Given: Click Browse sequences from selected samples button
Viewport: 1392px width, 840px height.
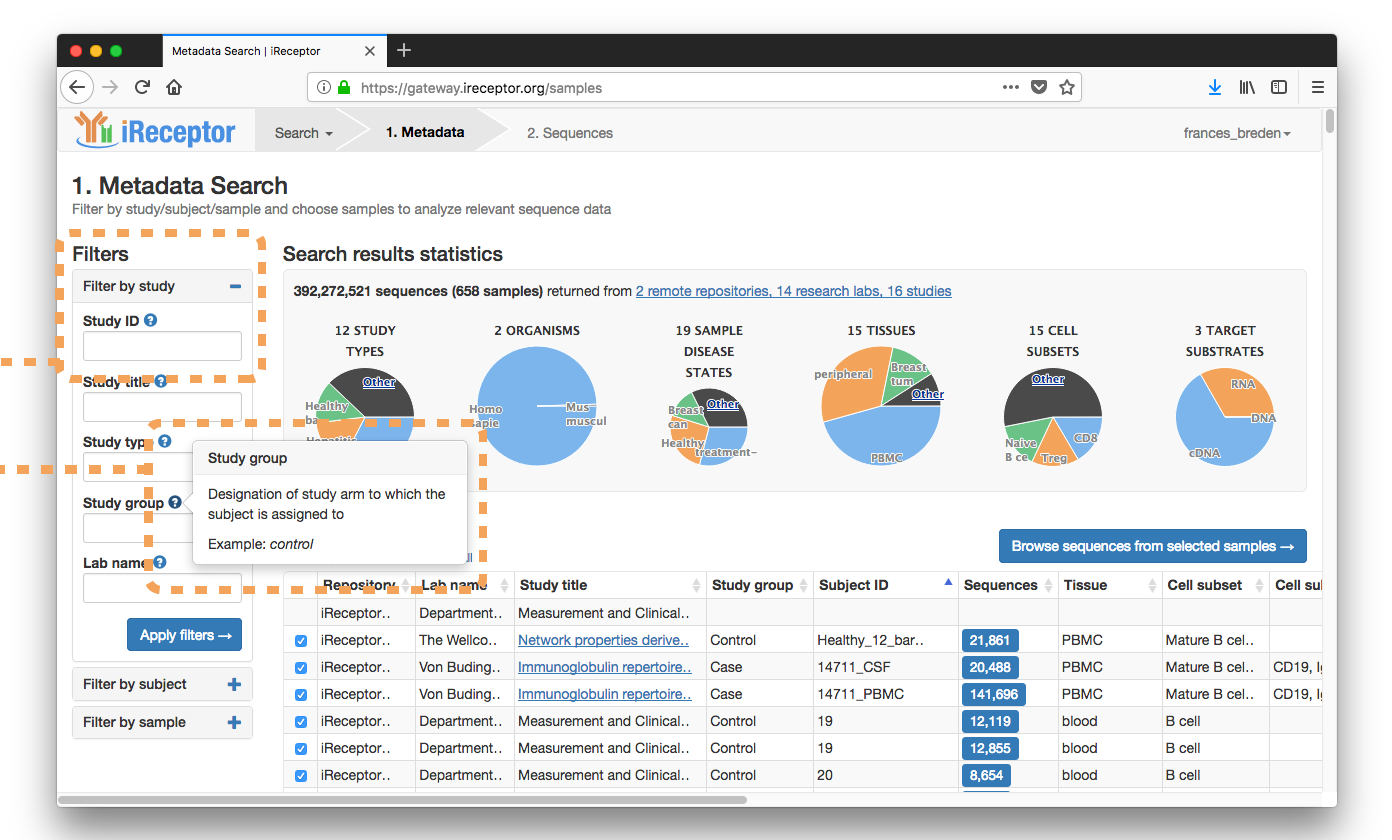Looking at the screenshot, I should pos(1152,546).
